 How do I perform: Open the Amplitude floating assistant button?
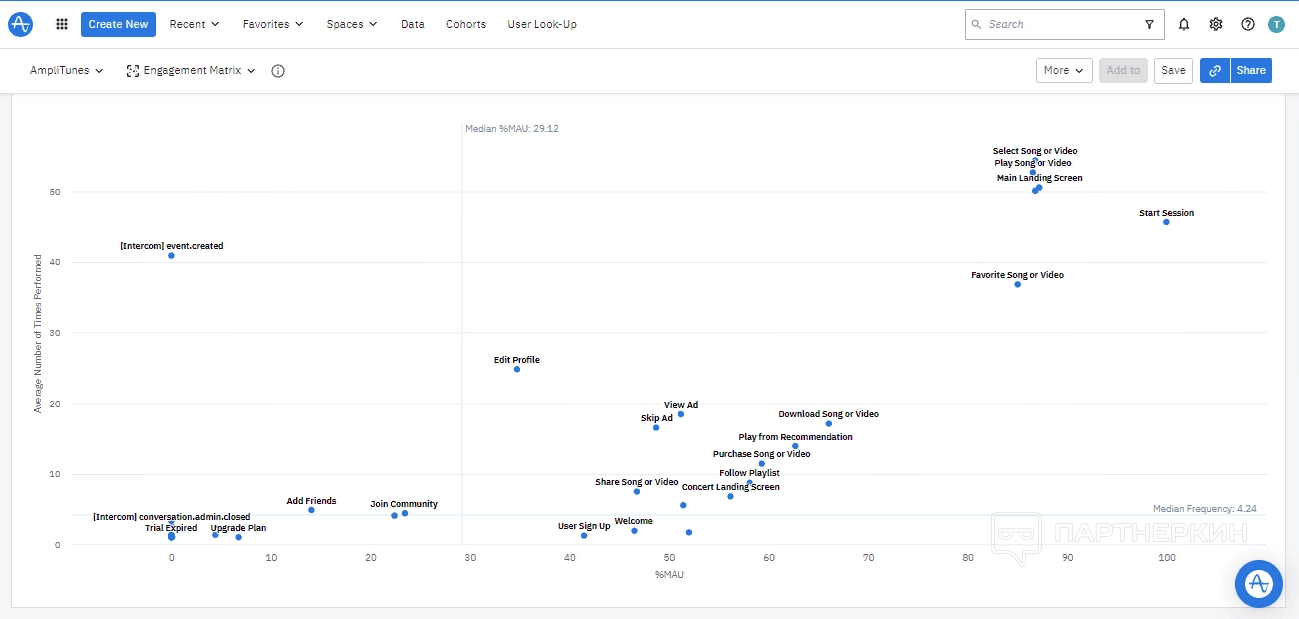pyautogui.click(x=1258, y=584)
